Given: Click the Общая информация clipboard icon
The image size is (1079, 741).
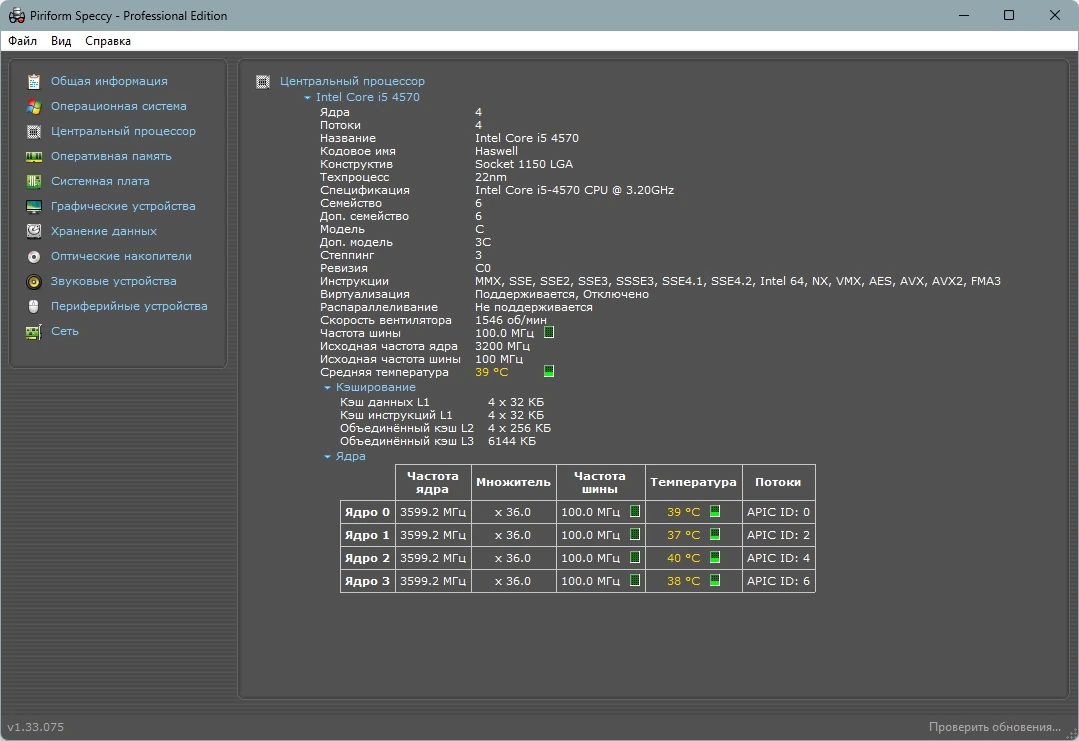Looking at the screenshot, I should click(34, 81).
